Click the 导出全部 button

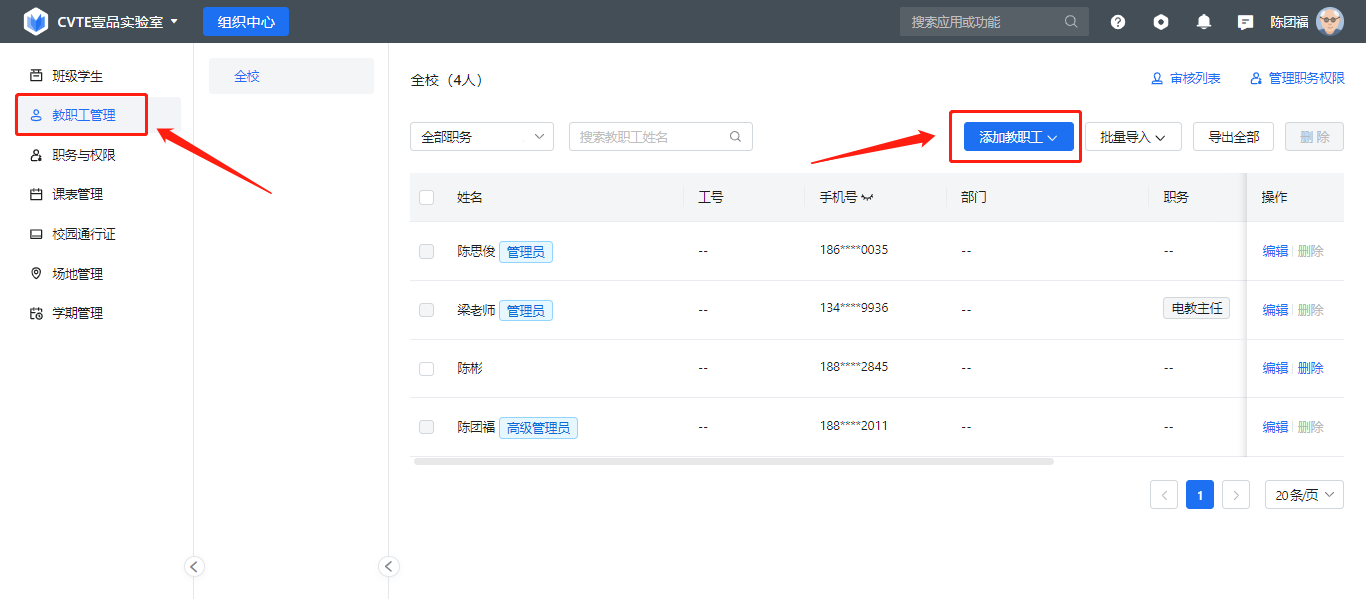(1233, 137)
